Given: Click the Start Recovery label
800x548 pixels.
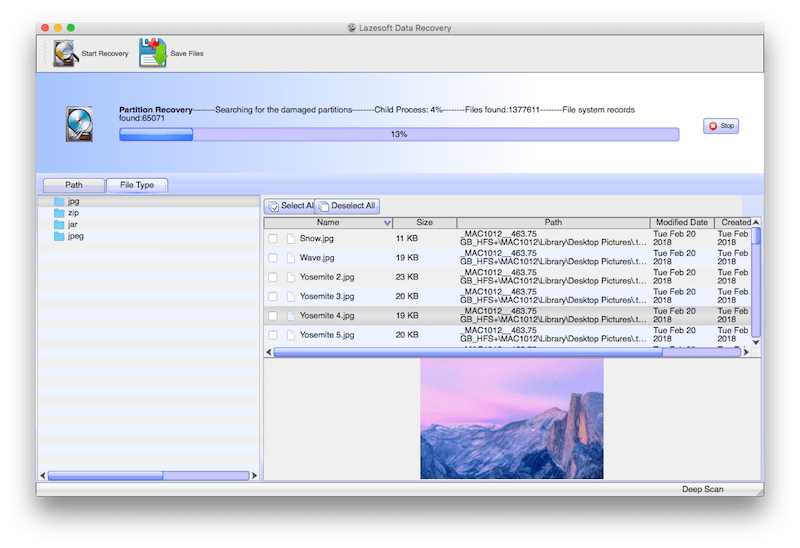Looking at the screenshot, I should (x=105, y=54).
